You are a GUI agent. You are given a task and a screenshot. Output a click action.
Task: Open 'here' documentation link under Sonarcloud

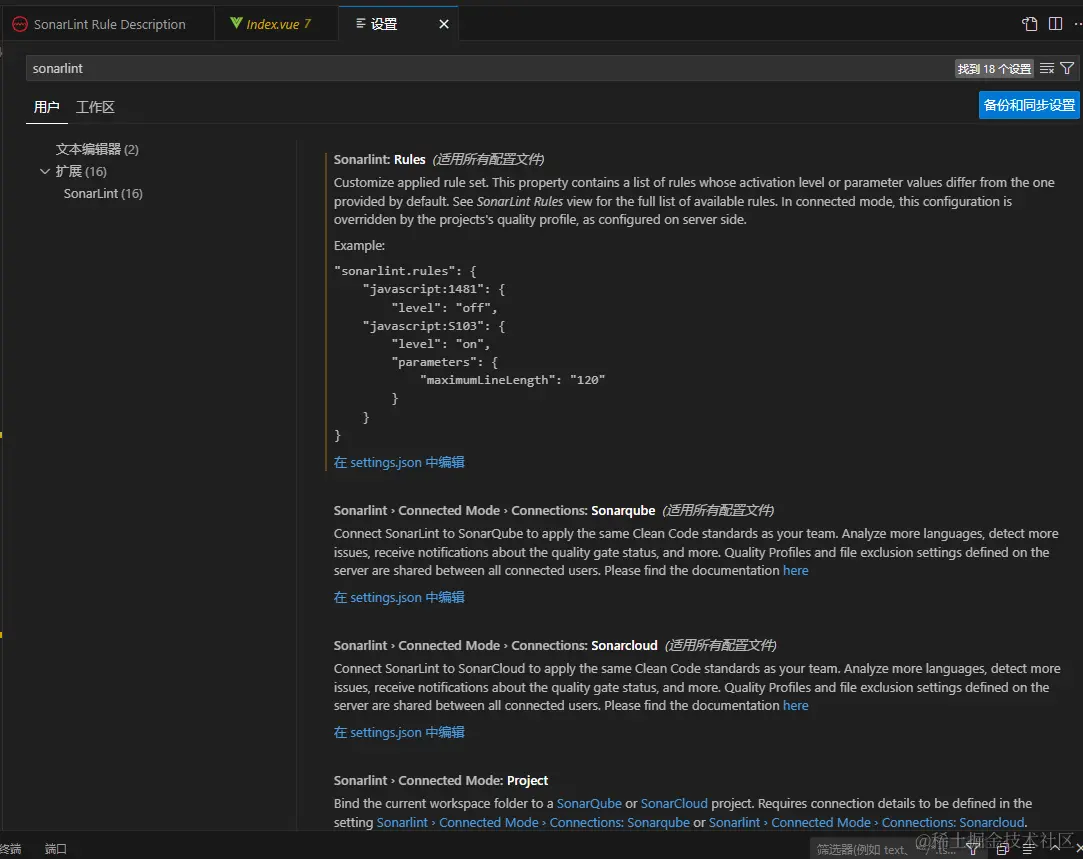pyautogui.click(x=796, y=705)
